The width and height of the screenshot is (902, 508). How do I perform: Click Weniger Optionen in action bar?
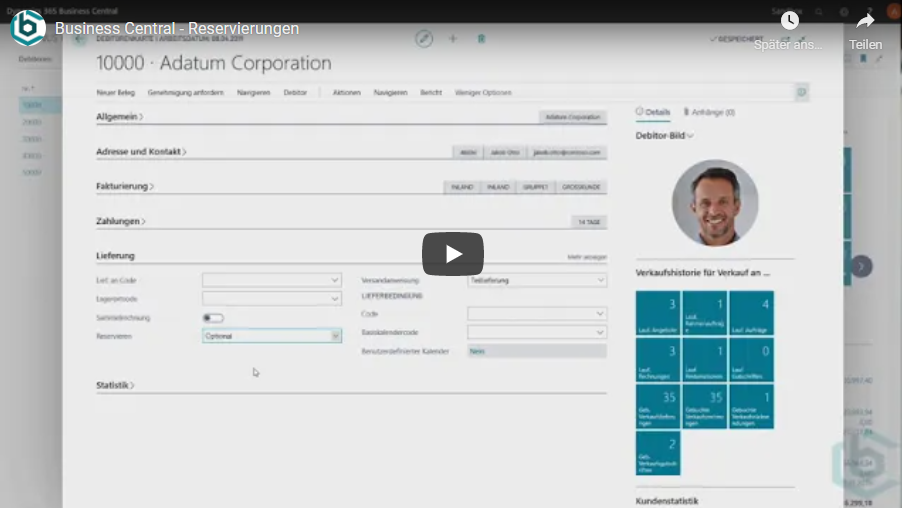[x=483, y=92]
